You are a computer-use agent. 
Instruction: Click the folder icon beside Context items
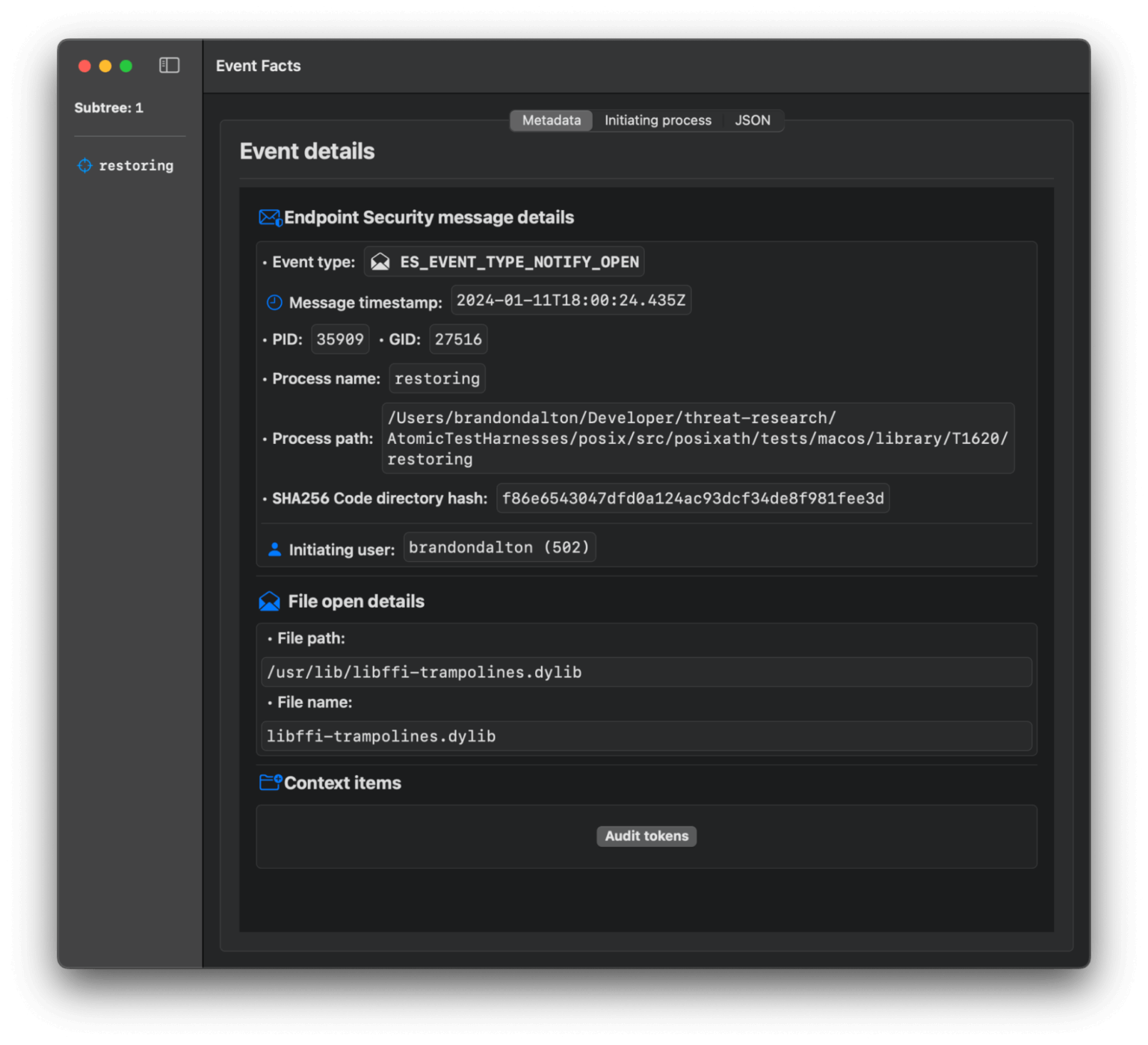click(x=269, y=783)
